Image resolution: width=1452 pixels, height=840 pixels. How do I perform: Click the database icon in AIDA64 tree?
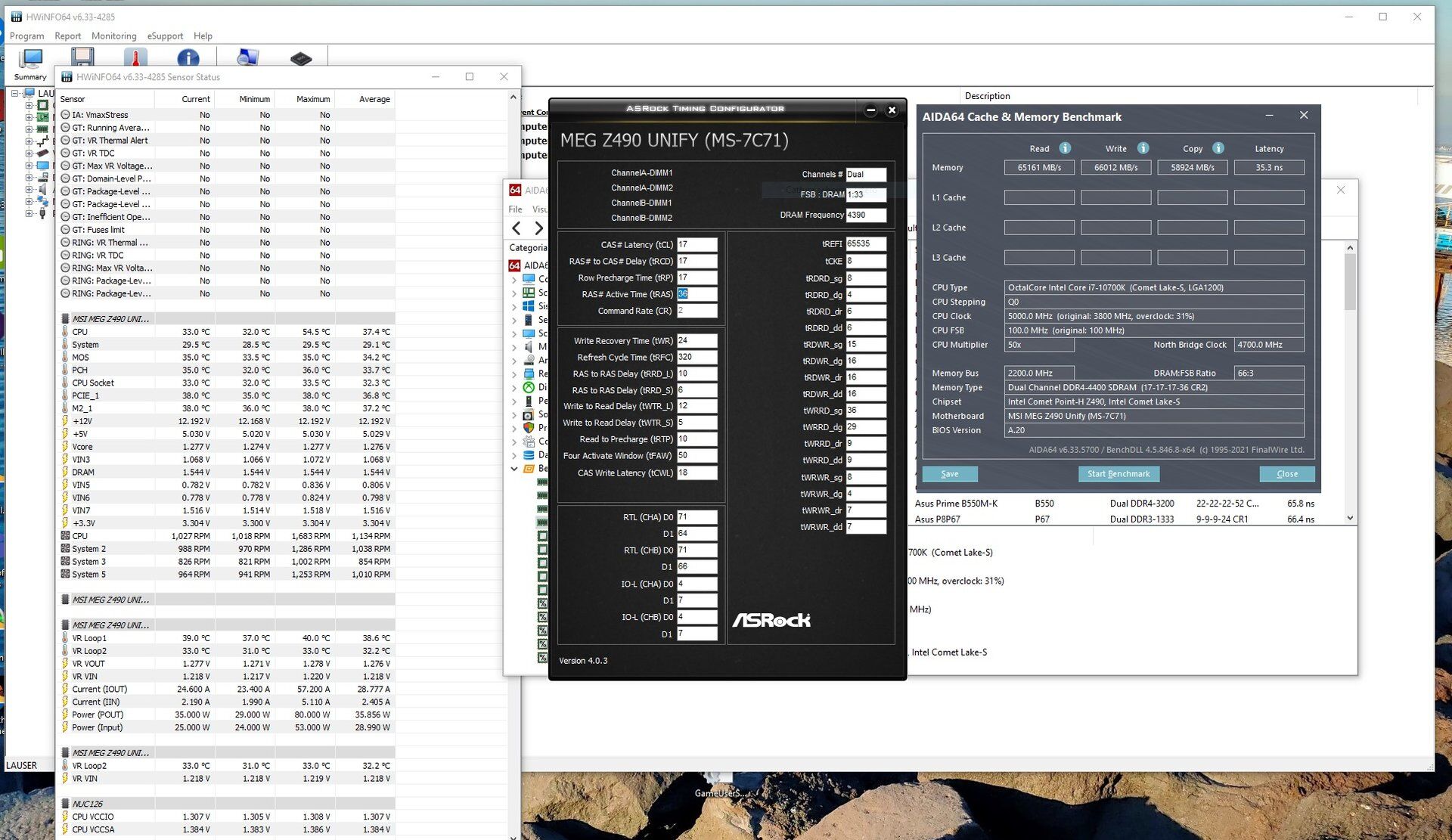[x=529, y=455]
